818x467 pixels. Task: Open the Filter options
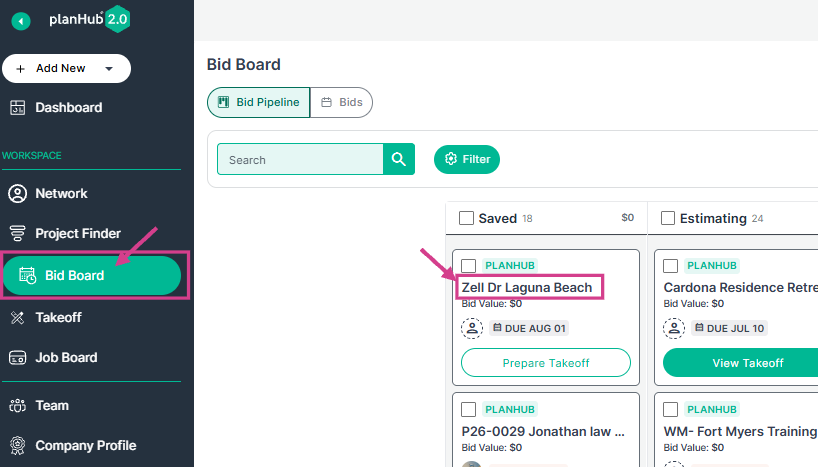tap(467, 159)
